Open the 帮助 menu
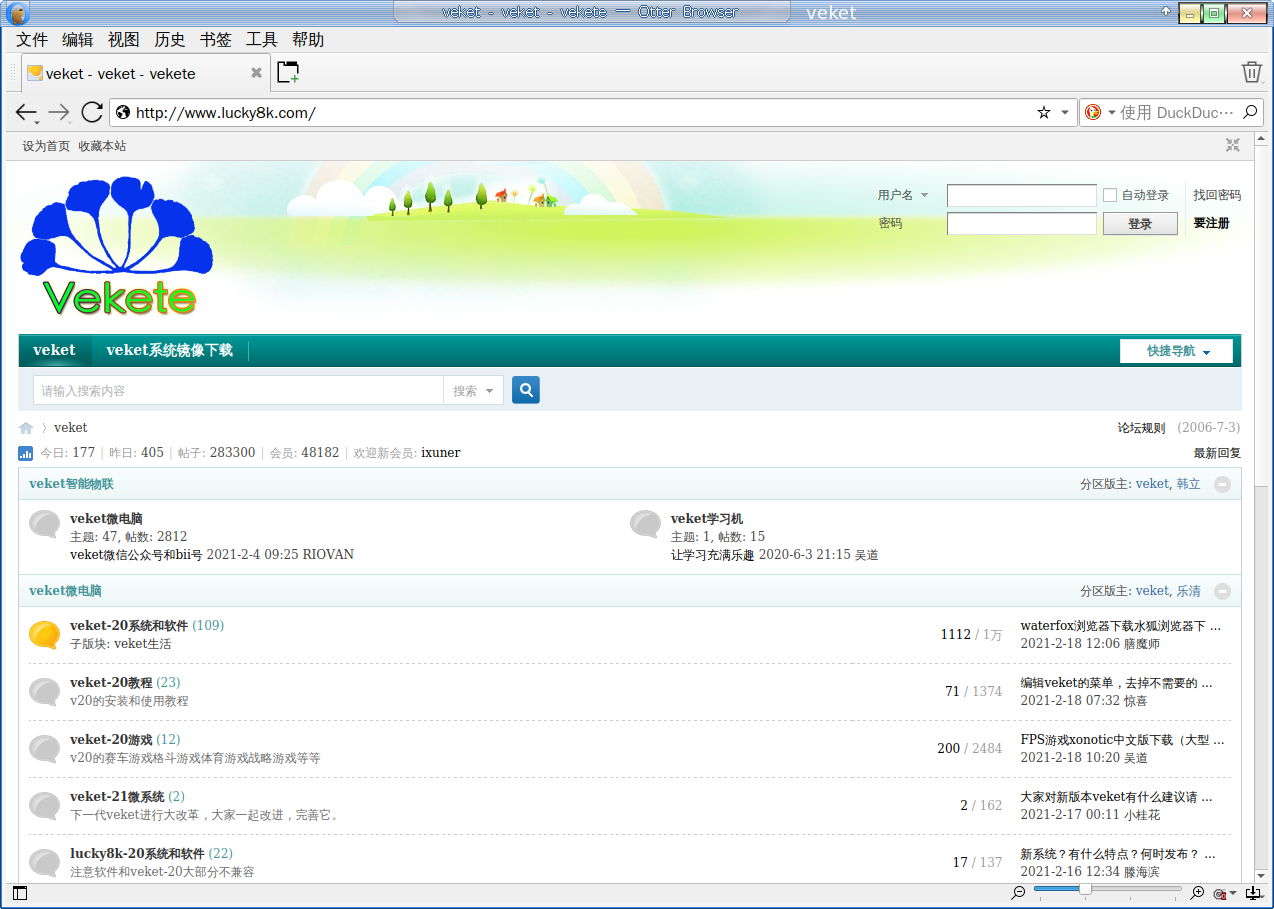The image size is (1274, 909). pos(308,40)
